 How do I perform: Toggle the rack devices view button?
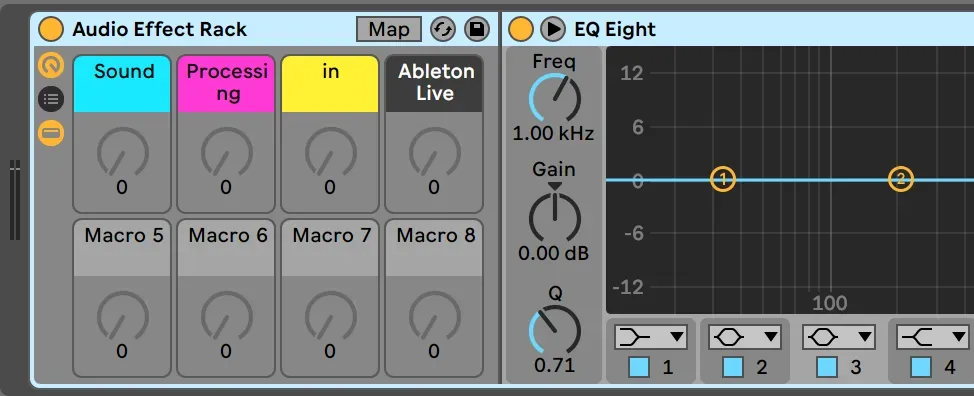(x=51, y=133)
